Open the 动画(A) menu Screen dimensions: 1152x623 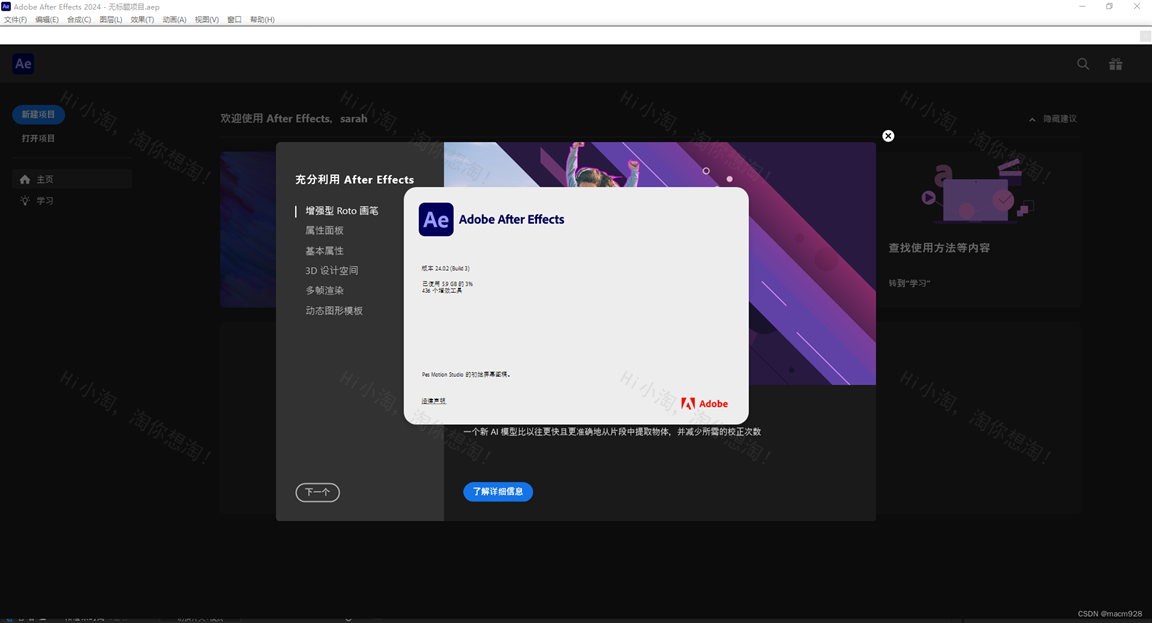174,20
